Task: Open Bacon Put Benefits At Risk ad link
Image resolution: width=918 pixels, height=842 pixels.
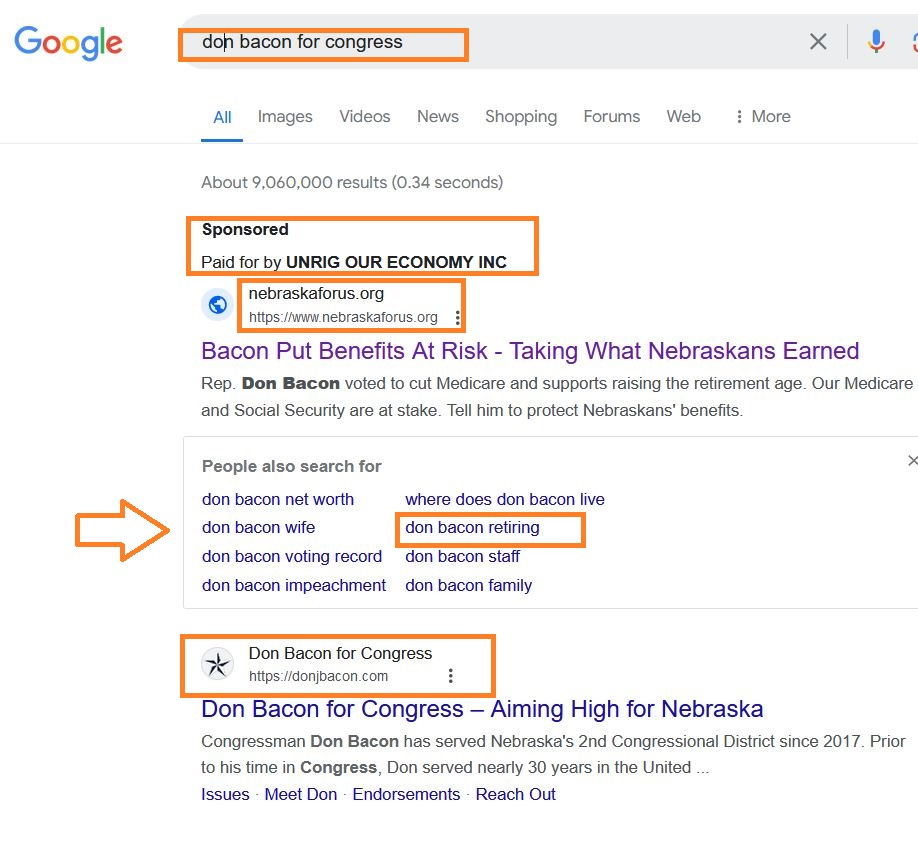Action: [530, 351]
